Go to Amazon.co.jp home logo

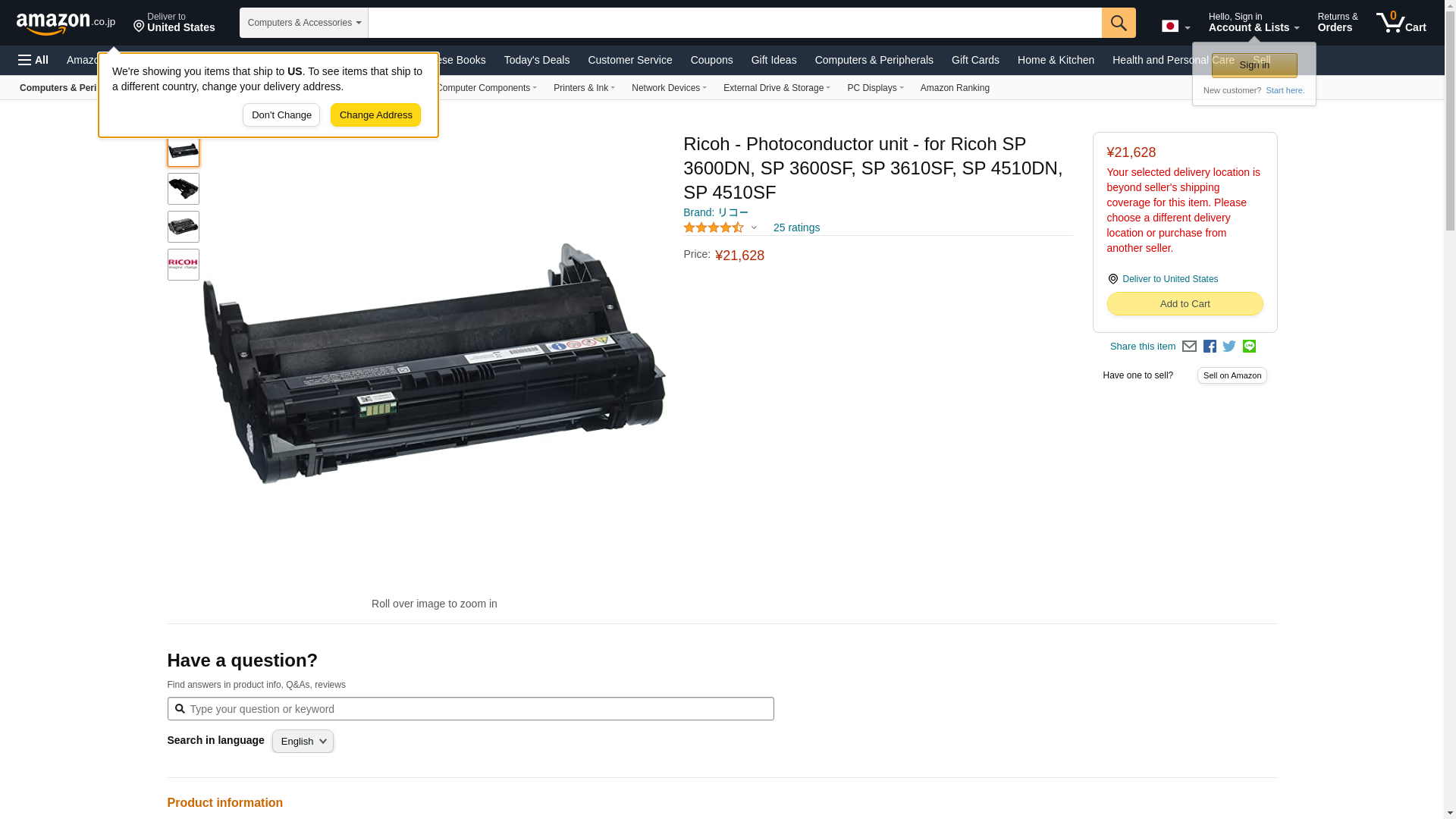(66, 23)
